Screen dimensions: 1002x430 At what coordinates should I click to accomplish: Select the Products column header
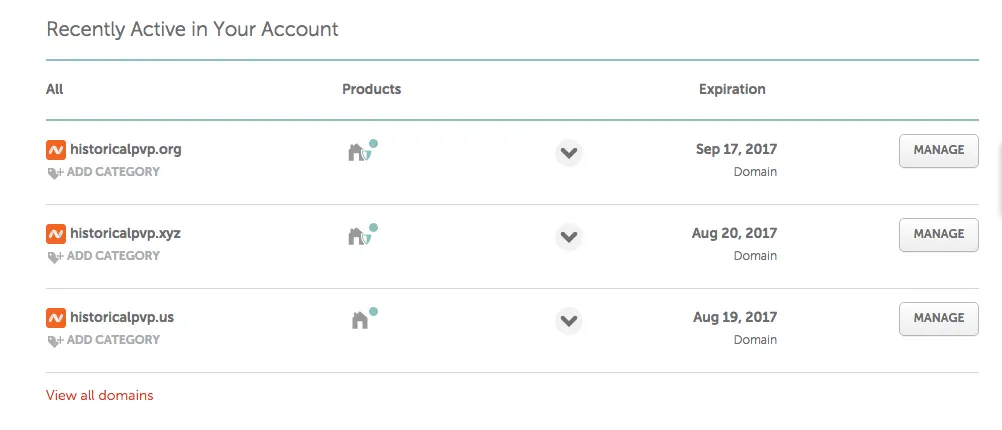(x=371, y=89)
